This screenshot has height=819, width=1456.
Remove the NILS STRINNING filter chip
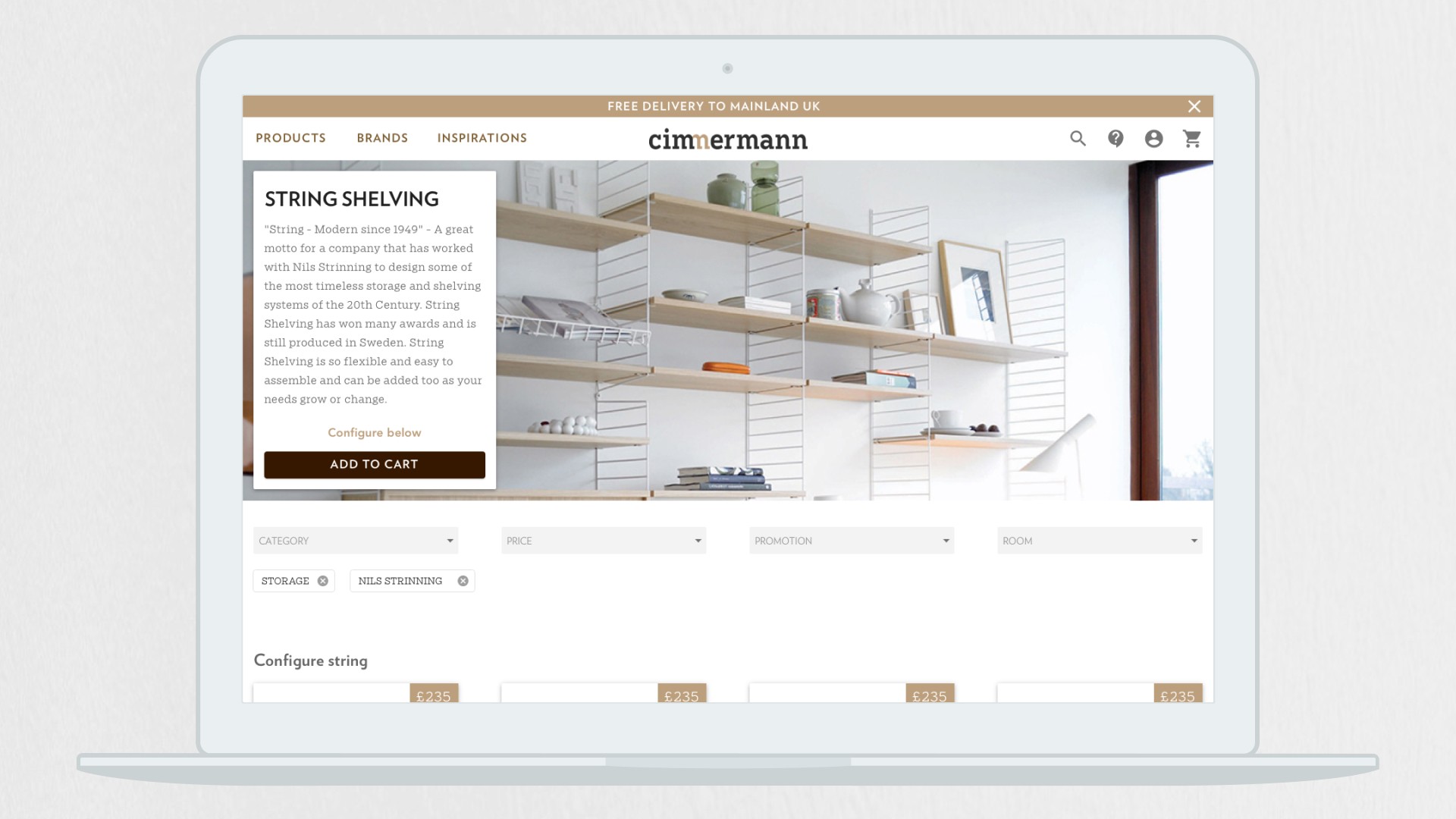[463, 581]
